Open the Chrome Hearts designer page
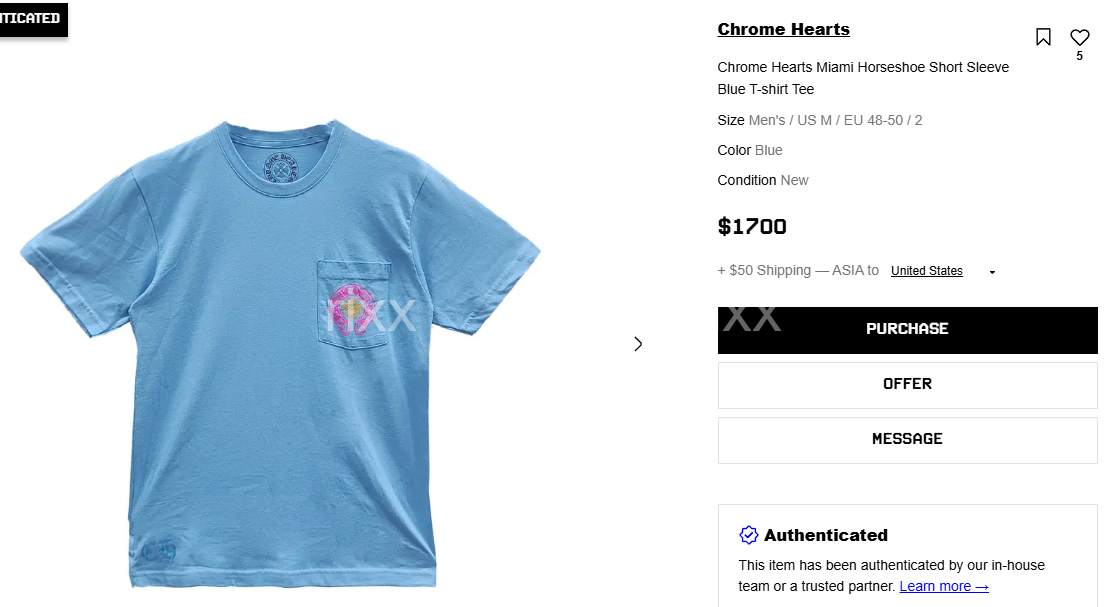Screen dimensions: 1106x607 [783, 29]
